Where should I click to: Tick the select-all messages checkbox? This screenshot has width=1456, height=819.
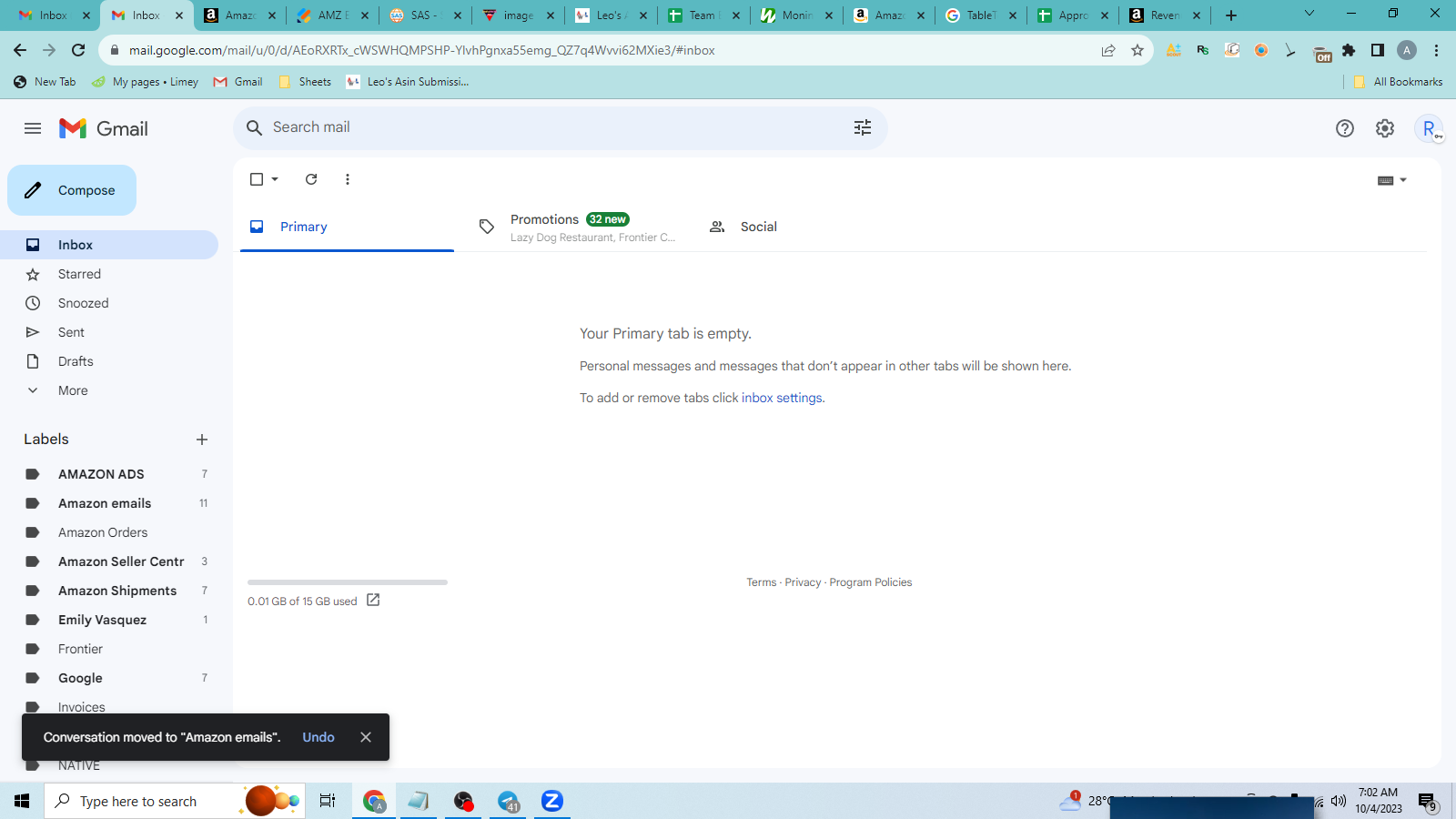coord(257,179)
